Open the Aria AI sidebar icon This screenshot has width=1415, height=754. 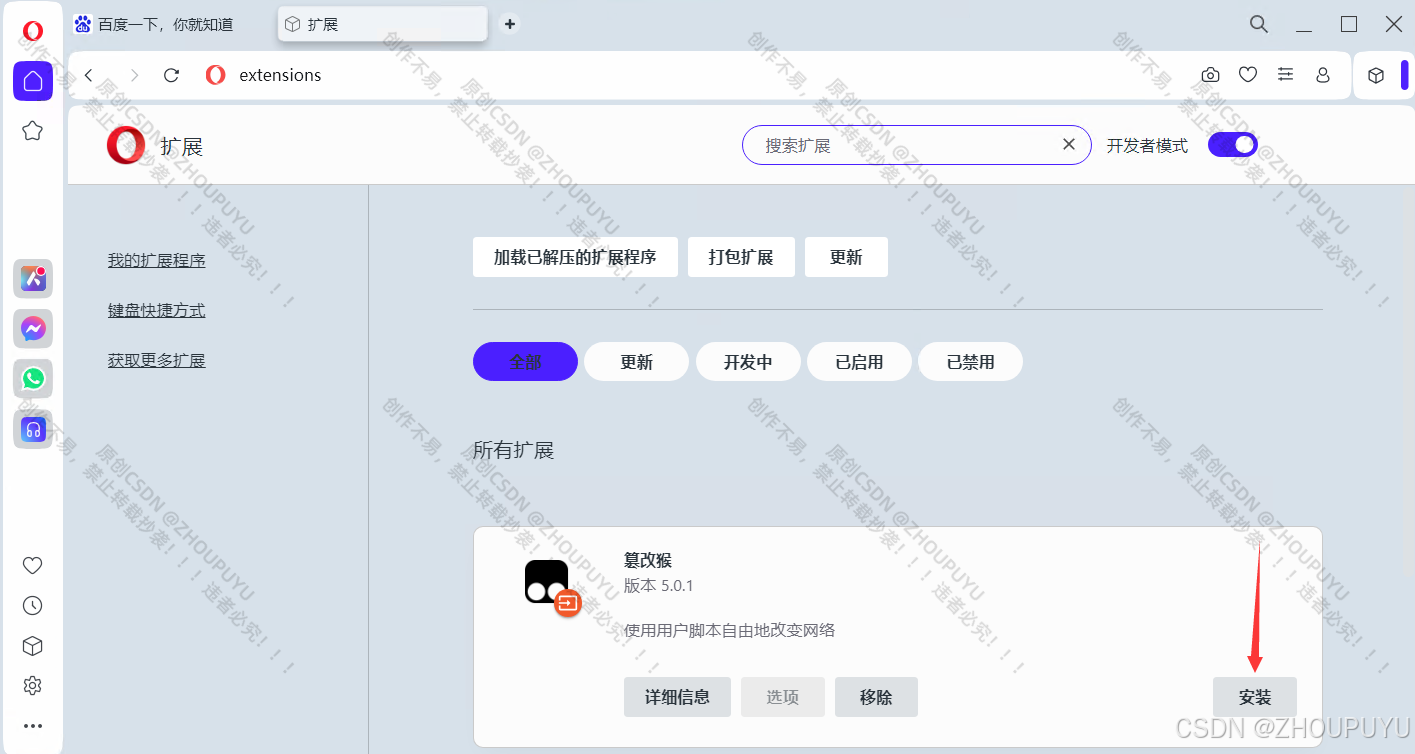33,279
